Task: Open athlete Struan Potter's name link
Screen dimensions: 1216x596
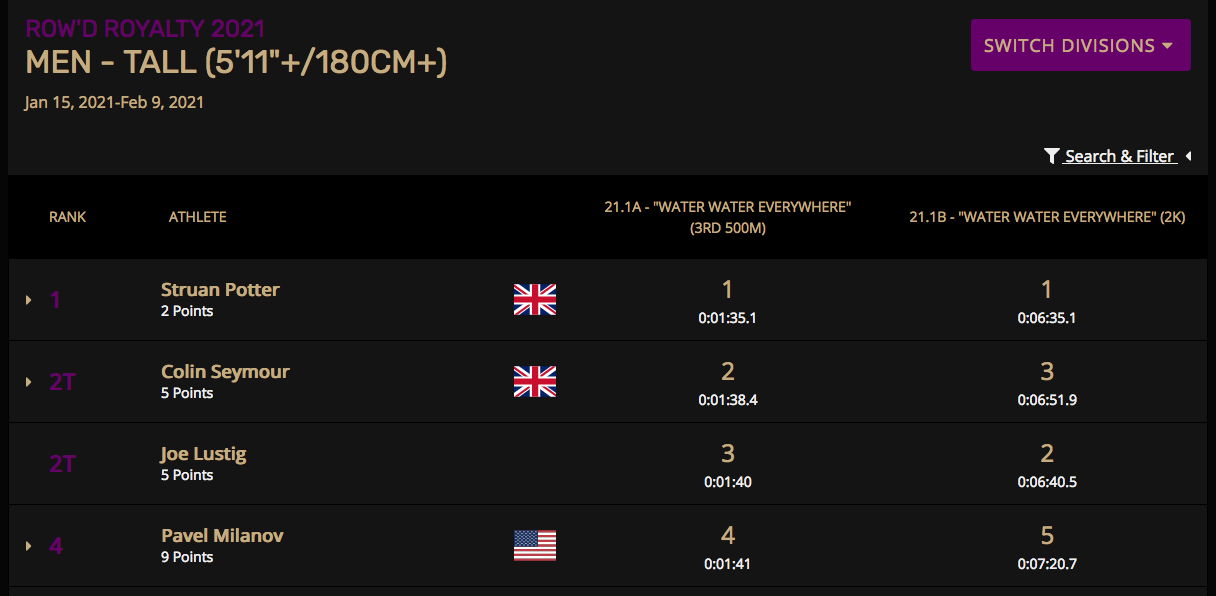Action: click(220, 290)
